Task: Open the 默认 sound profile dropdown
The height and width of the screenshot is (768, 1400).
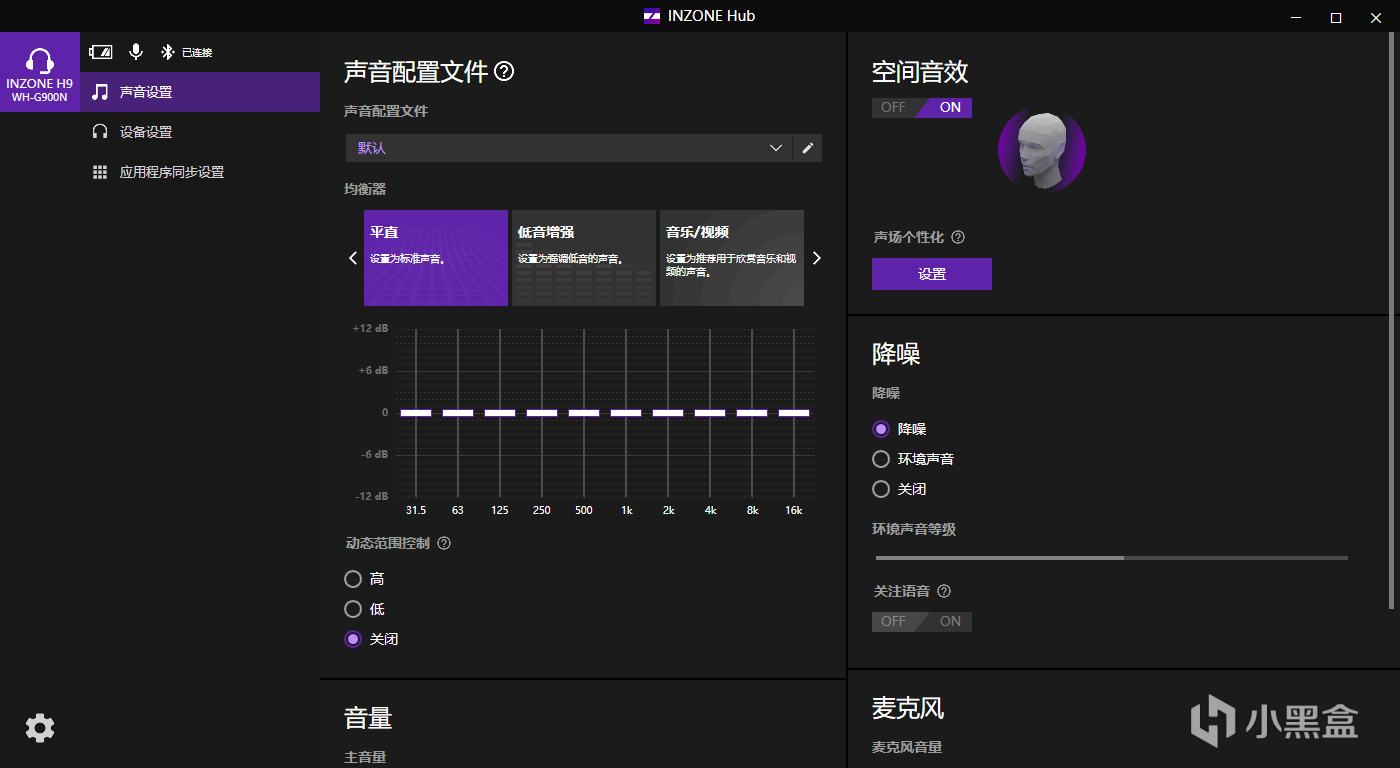Action: pyautogui.click(x=569, y=148)
